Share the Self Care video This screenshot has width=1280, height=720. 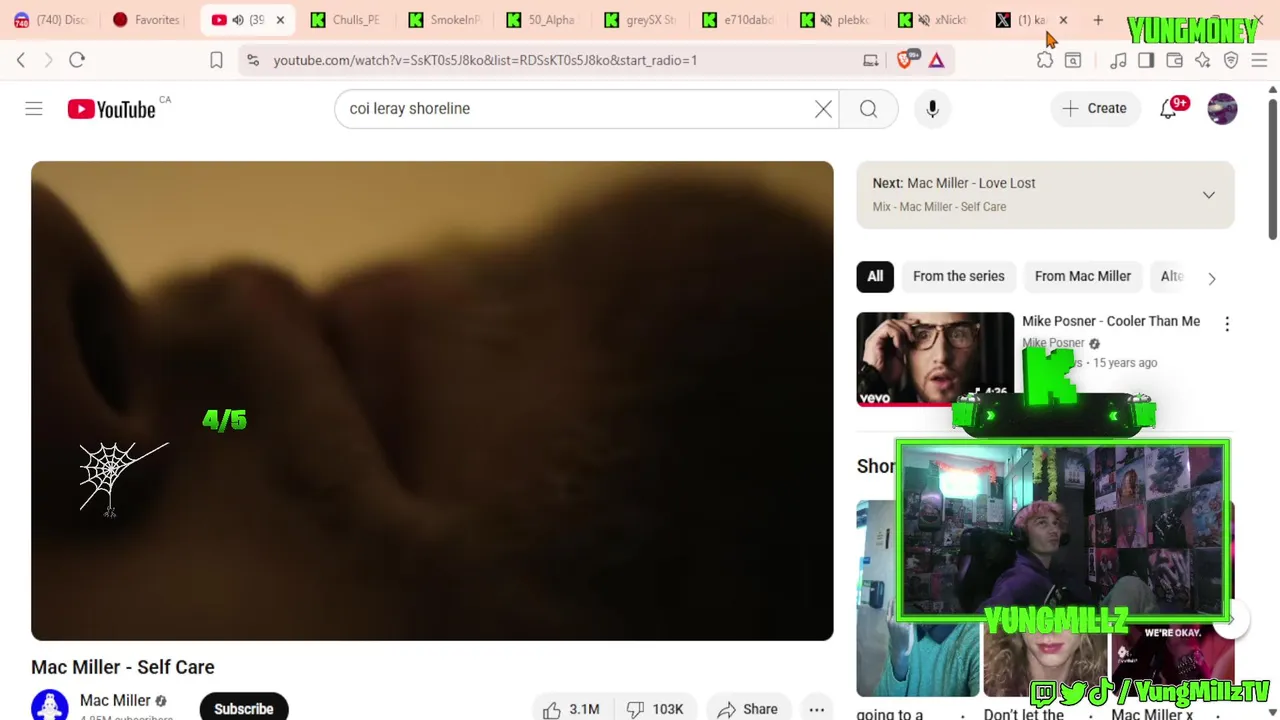pyautogui.click(x=748, y=709)
